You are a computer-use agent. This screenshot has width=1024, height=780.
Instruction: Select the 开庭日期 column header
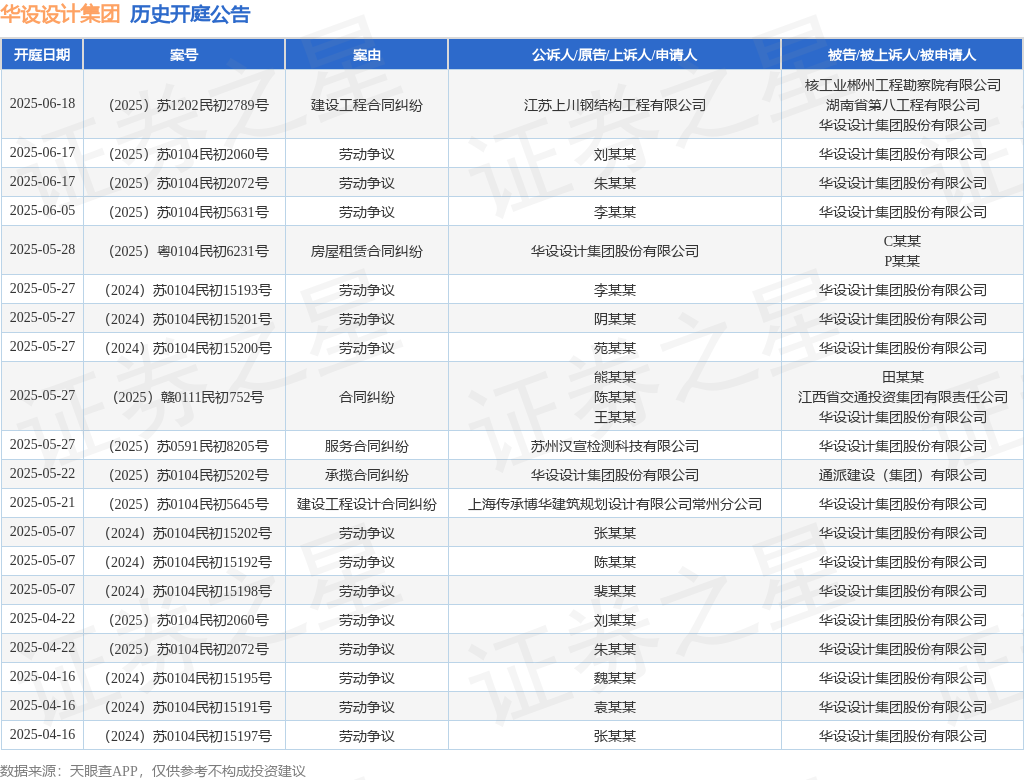[42, 55]
